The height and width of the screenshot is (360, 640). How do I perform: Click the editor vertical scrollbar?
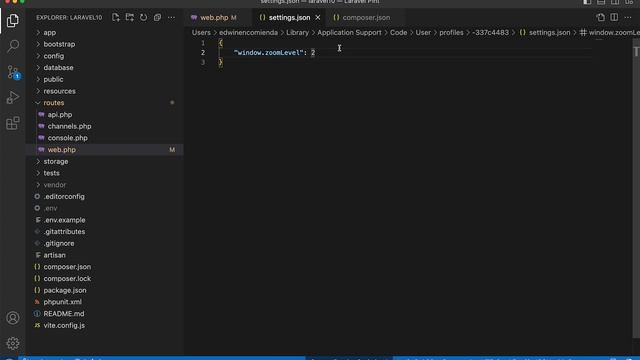(636, 188)
